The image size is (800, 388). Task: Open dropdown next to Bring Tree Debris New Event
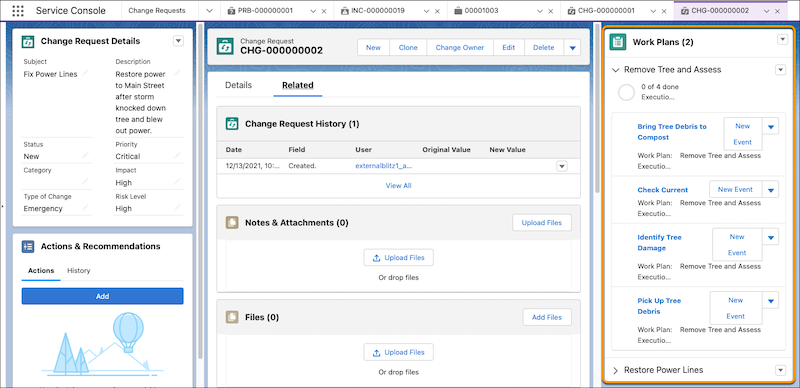coord(770,126)
